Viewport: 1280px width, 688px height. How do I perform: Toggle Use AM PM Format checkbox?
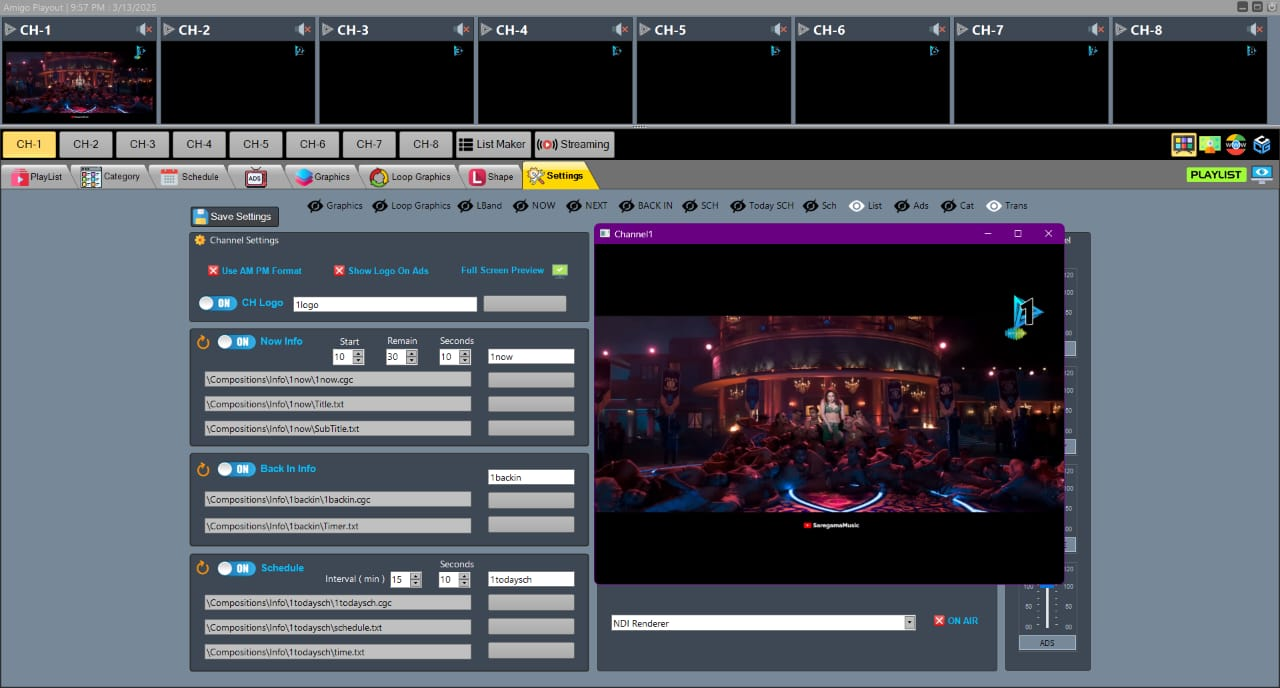coord(213,270)
